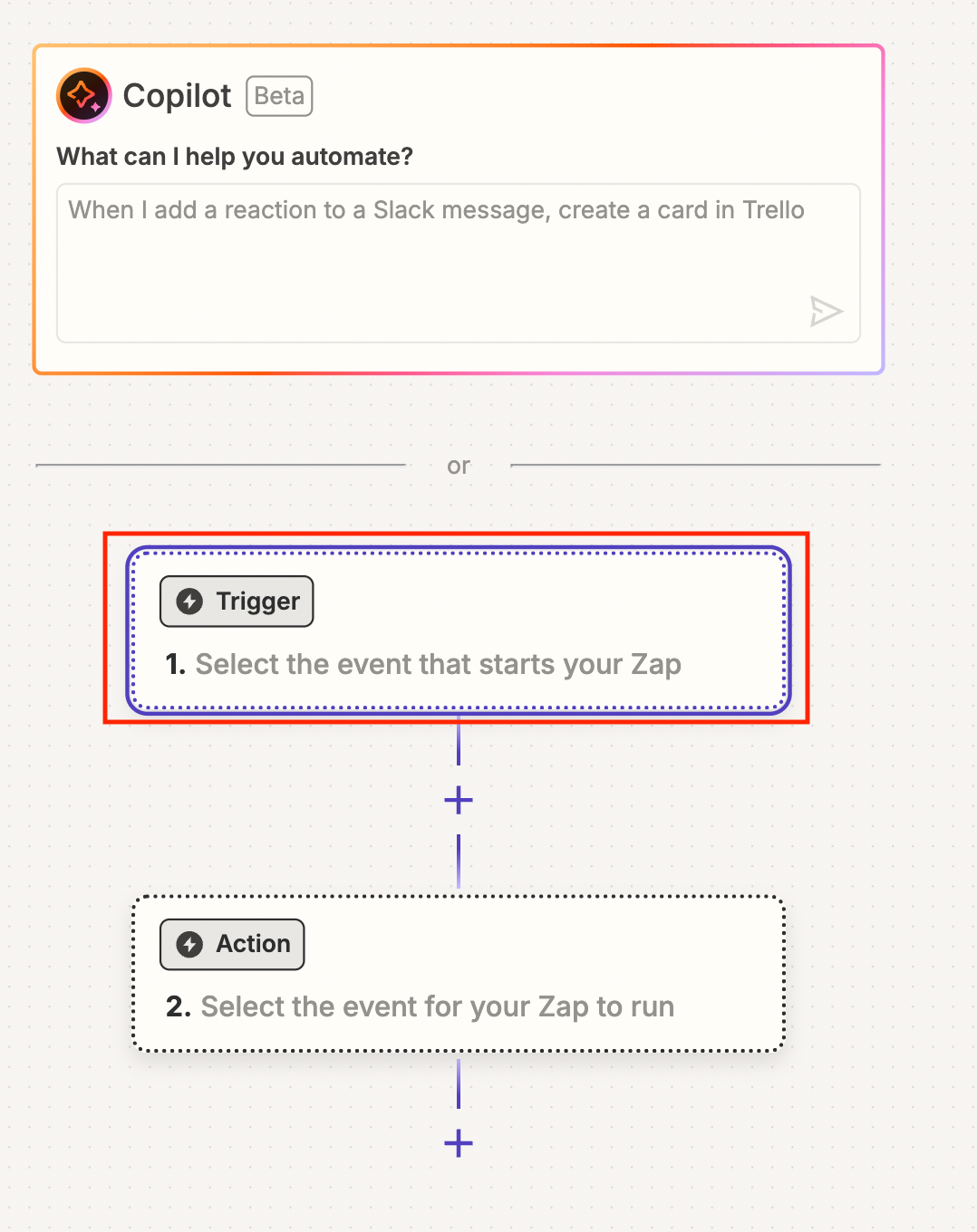The width and height of the screenshot is (977, 1232).
Task: Click the send arrow in Copilot prompt box
Action: tap(826, 312)
